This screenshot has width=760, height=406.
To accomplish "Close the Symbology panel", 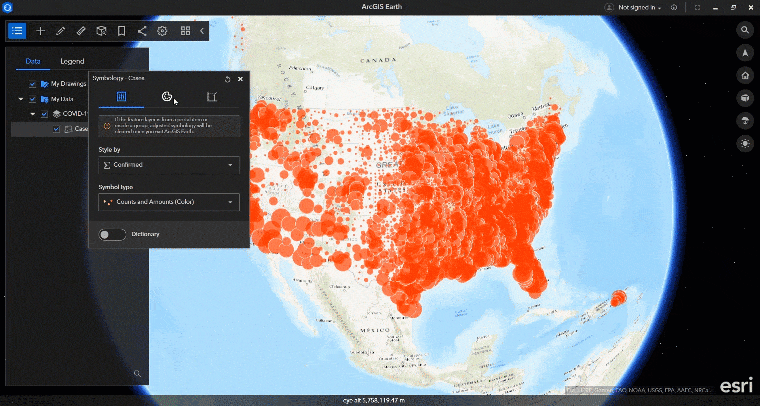I will tap(240, 78).
